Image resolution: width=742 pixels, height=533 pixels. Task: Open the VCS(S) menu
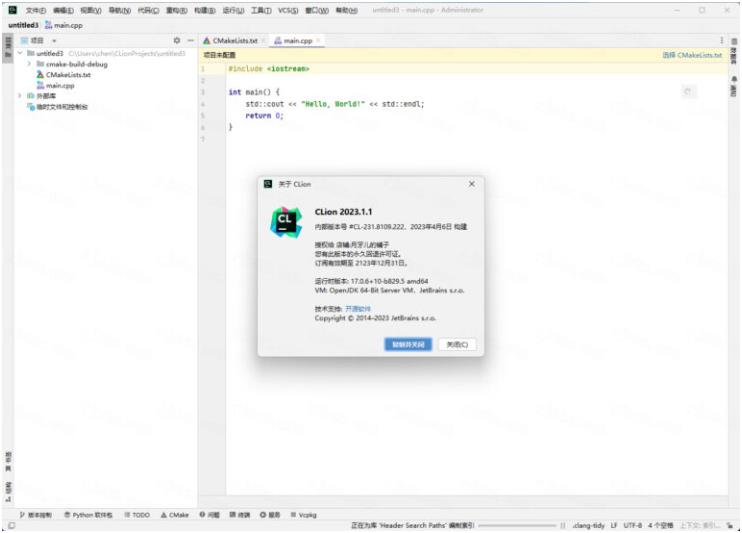[288, 10]
